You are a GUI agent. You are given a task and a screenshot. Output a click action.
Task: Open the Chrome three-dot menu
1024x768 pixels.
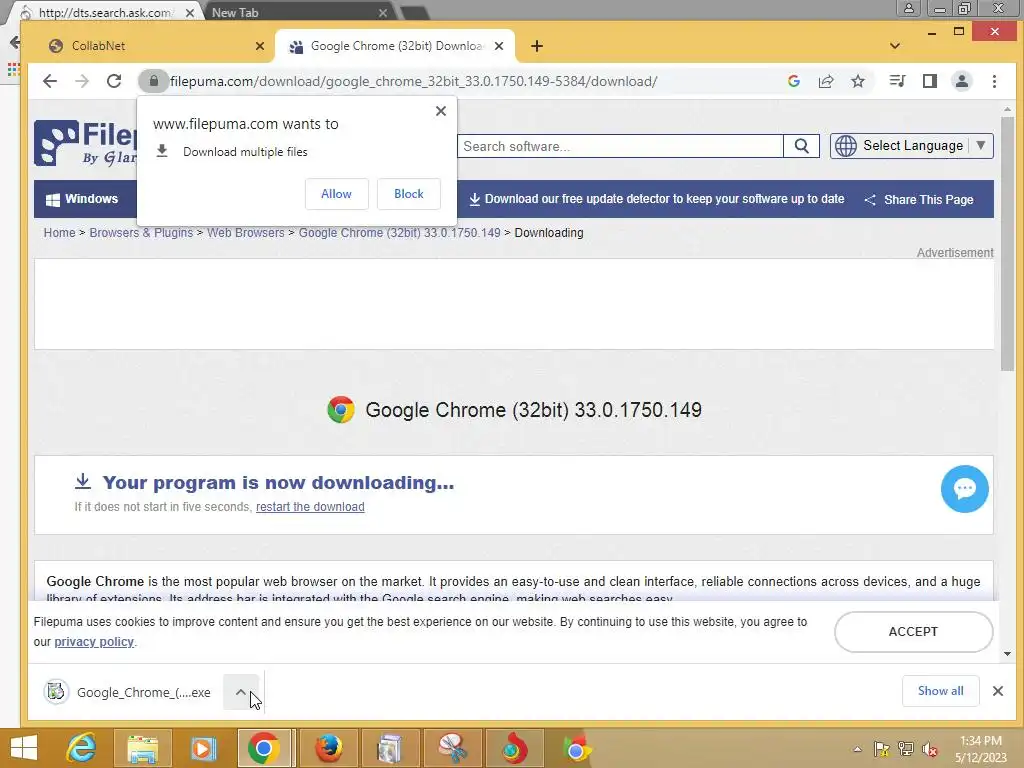click(x=994, y=81)
